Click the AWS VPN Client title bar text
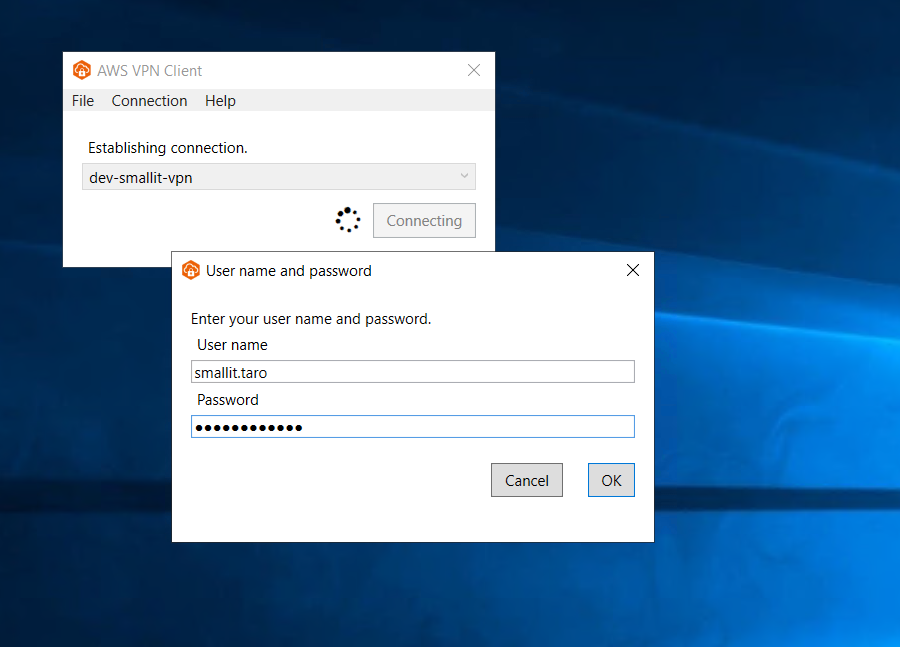The image size is (900, 647). [x=150, y=71]
